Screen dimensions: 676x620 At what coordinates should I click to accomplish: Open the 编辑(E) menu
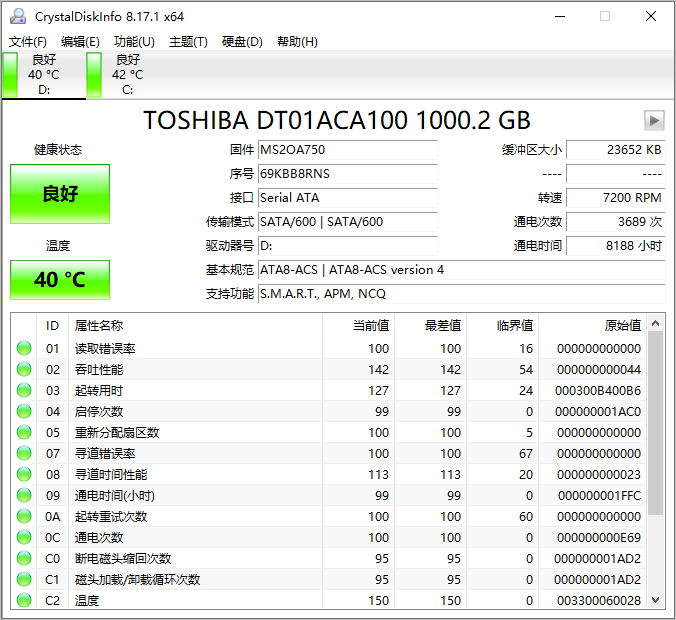[x=80, y=42]
